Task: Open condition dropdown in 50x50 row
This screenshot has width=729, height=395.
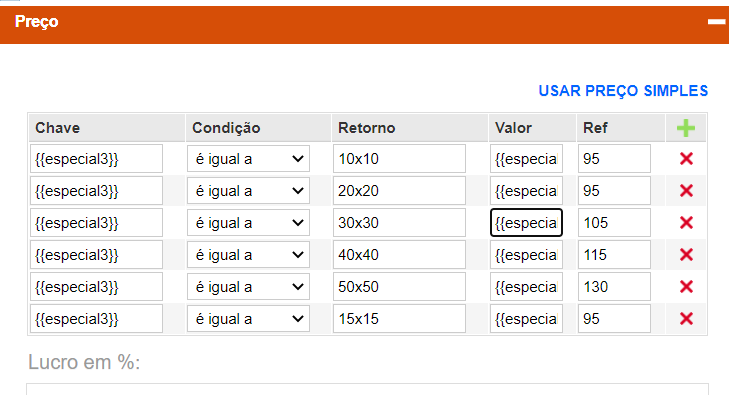Action: 248,287
